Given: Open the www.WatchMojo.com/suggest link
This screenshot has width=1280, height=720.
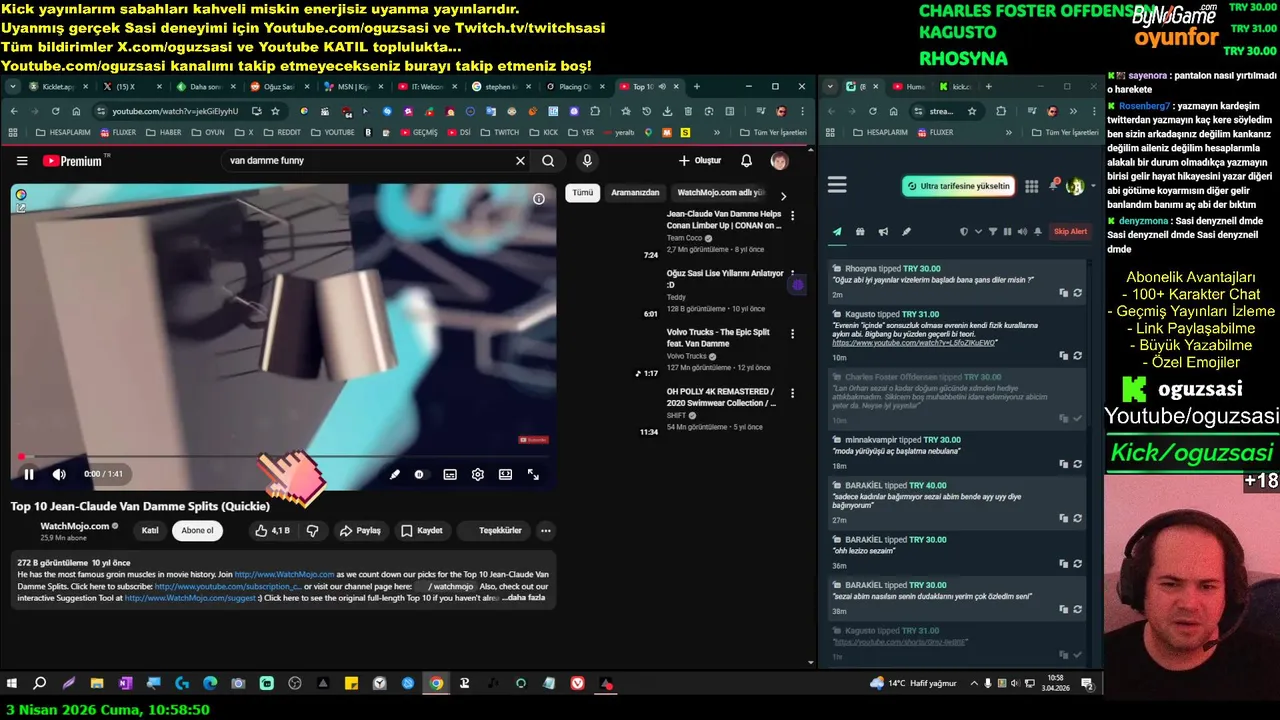Looking at the screenshot, I should 190,598.
